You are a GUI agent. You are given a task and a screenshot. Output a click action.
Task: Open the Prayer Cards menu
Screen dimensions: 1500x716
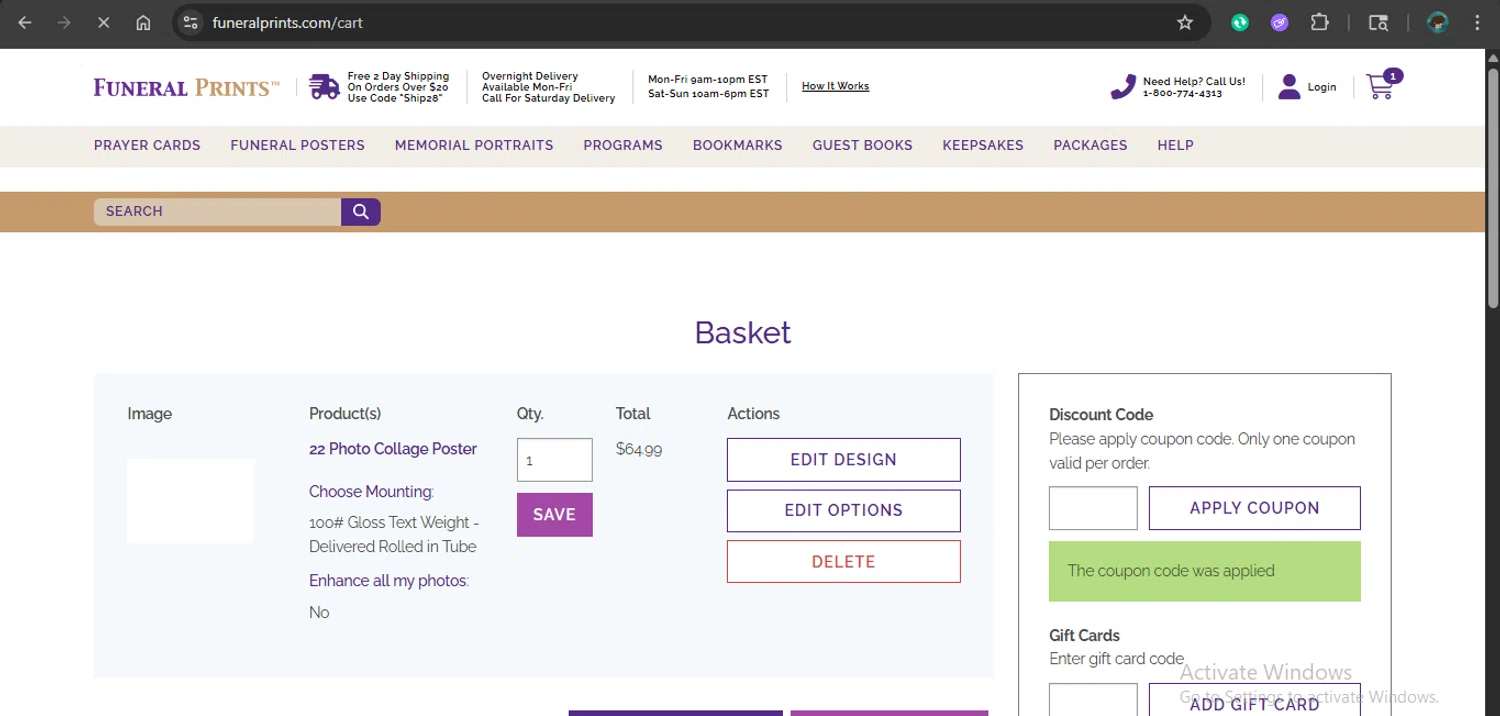[x=147, y=145]
